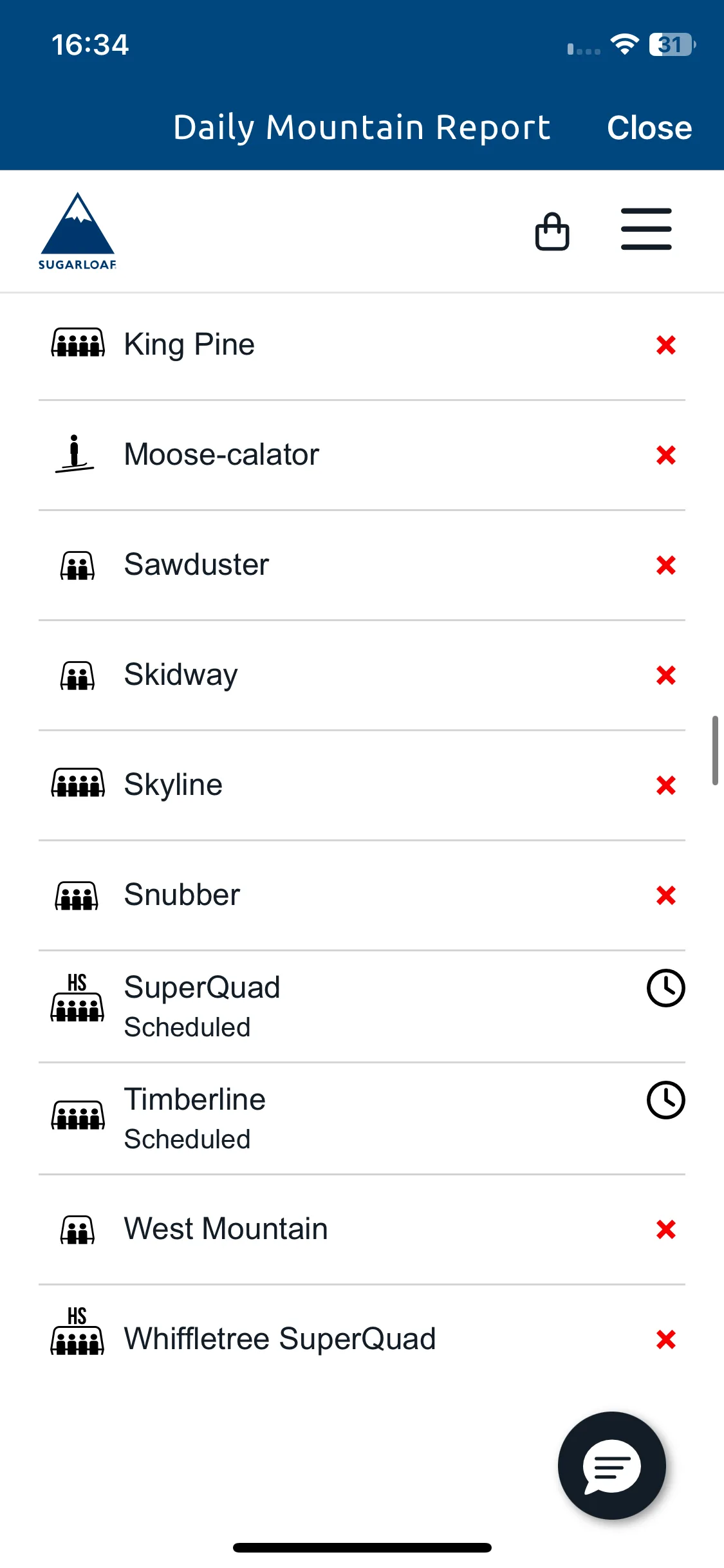
Task: Select the Snubber lift name
Action: (x=182, y=895)
